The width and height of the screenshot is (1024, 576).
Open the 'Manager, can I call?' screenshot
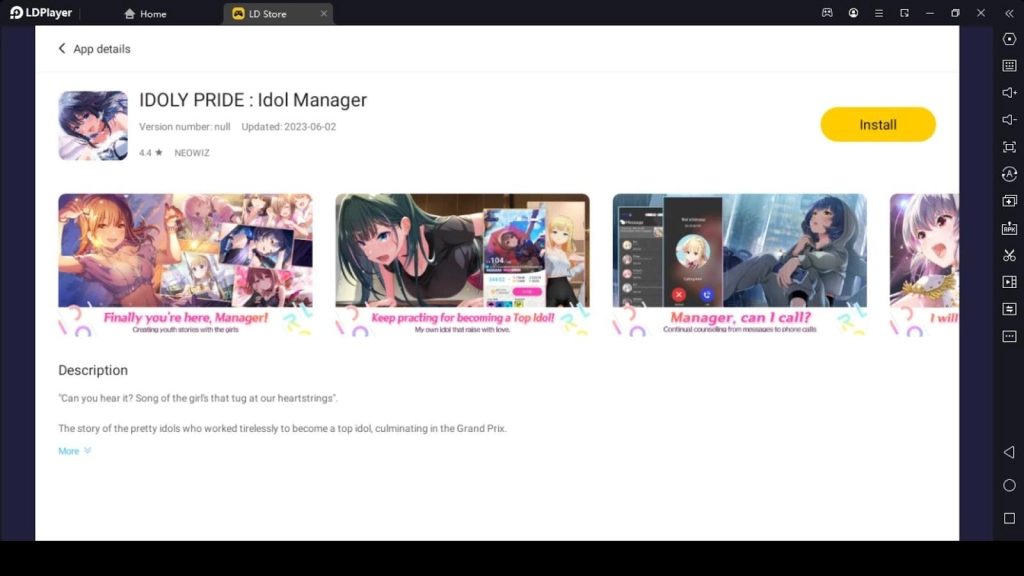point(740,264)
